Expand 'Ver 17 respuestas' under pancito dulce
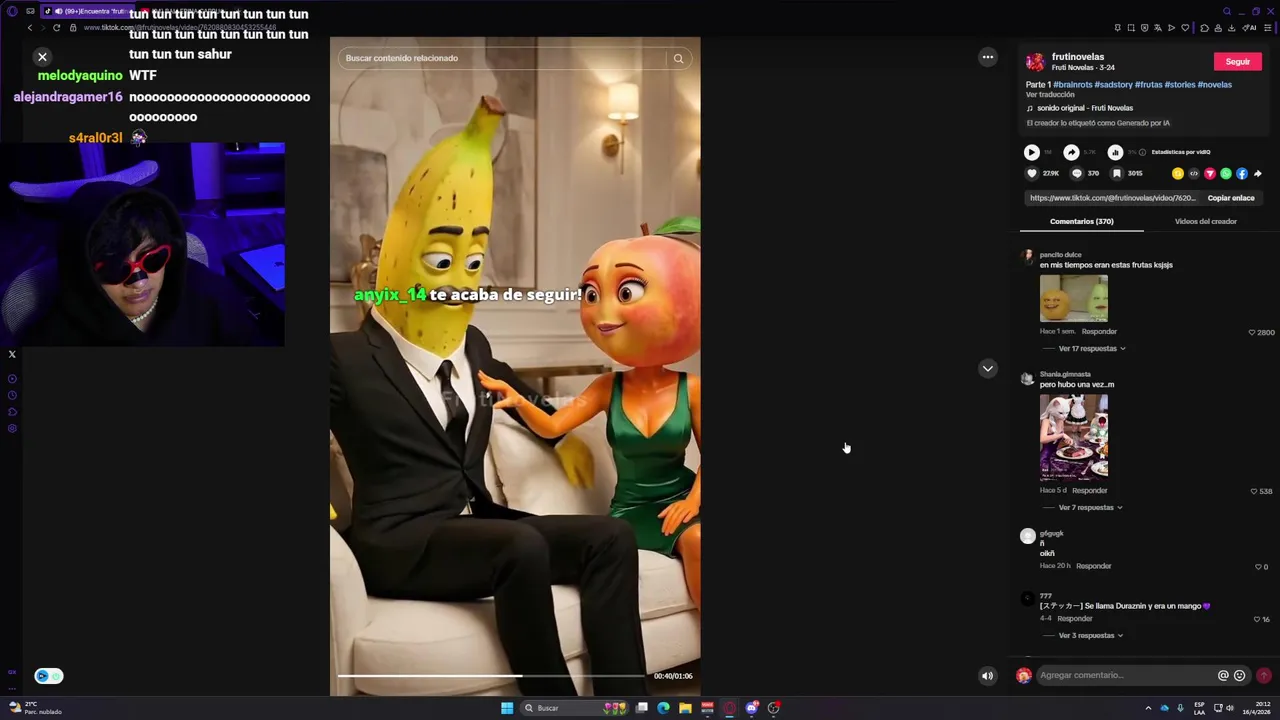This screenshot has width=1280, height=720. 1092,349
